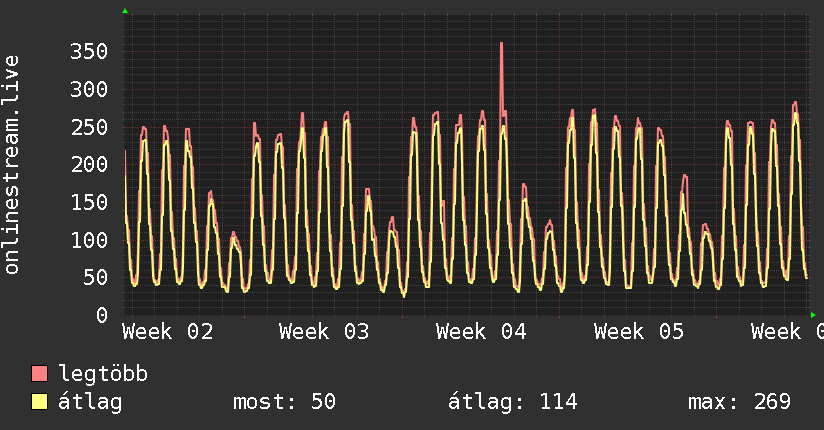Click the onlinestream.live vertical axis title
Image resolution: width=824 pixels, height=430 pixels.
12,165
